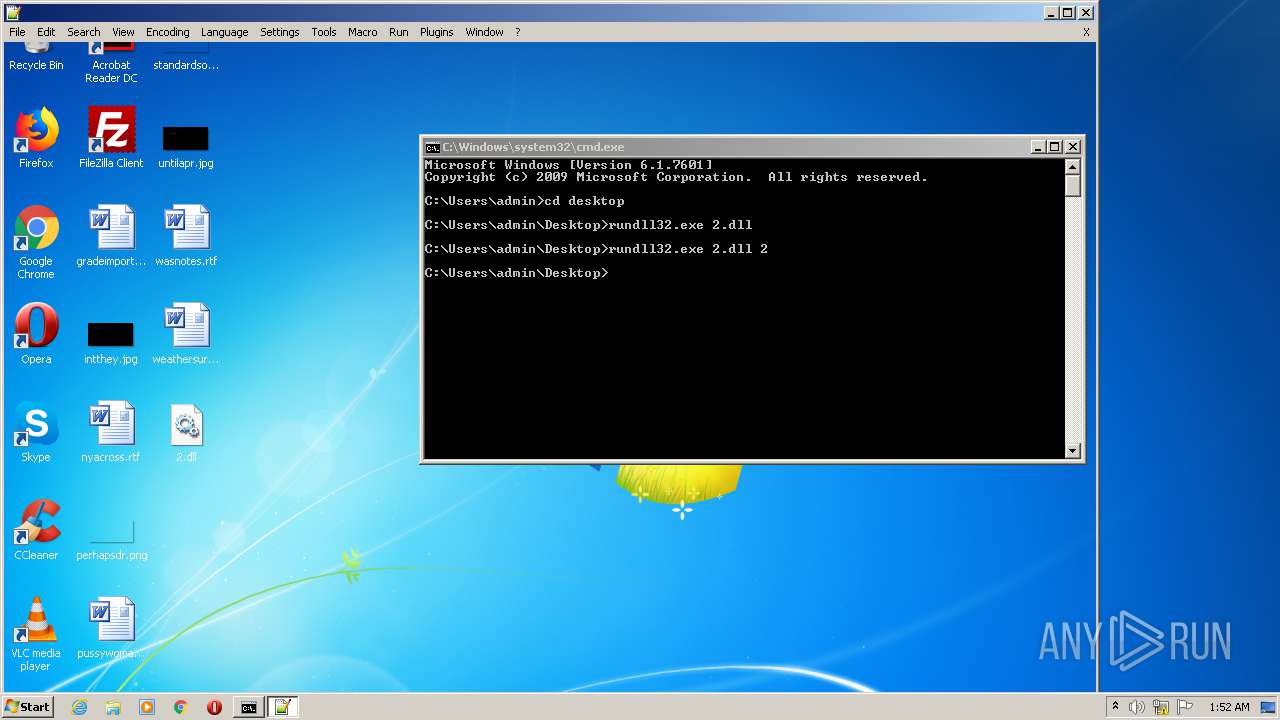Open the Tools menu

323,32
